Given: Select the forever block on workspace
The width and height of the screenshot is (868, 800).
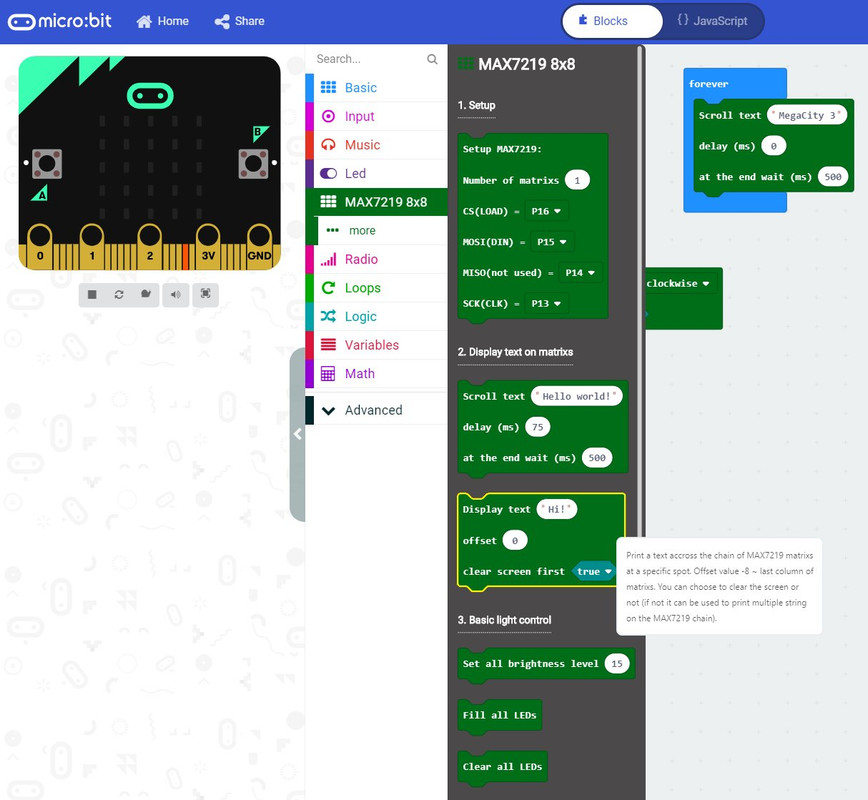Looking at the screenshot, I should [x=709, y=84].
